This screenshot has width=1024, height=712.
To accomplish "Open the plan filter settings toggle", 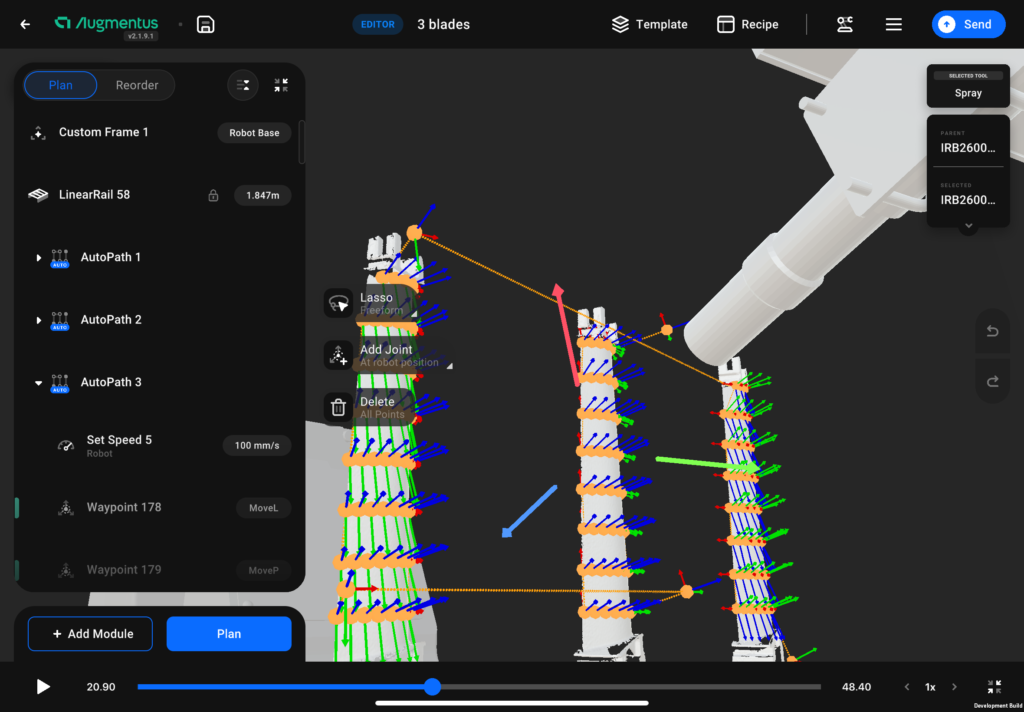I will pyautogui.click(x=243, y=86).
